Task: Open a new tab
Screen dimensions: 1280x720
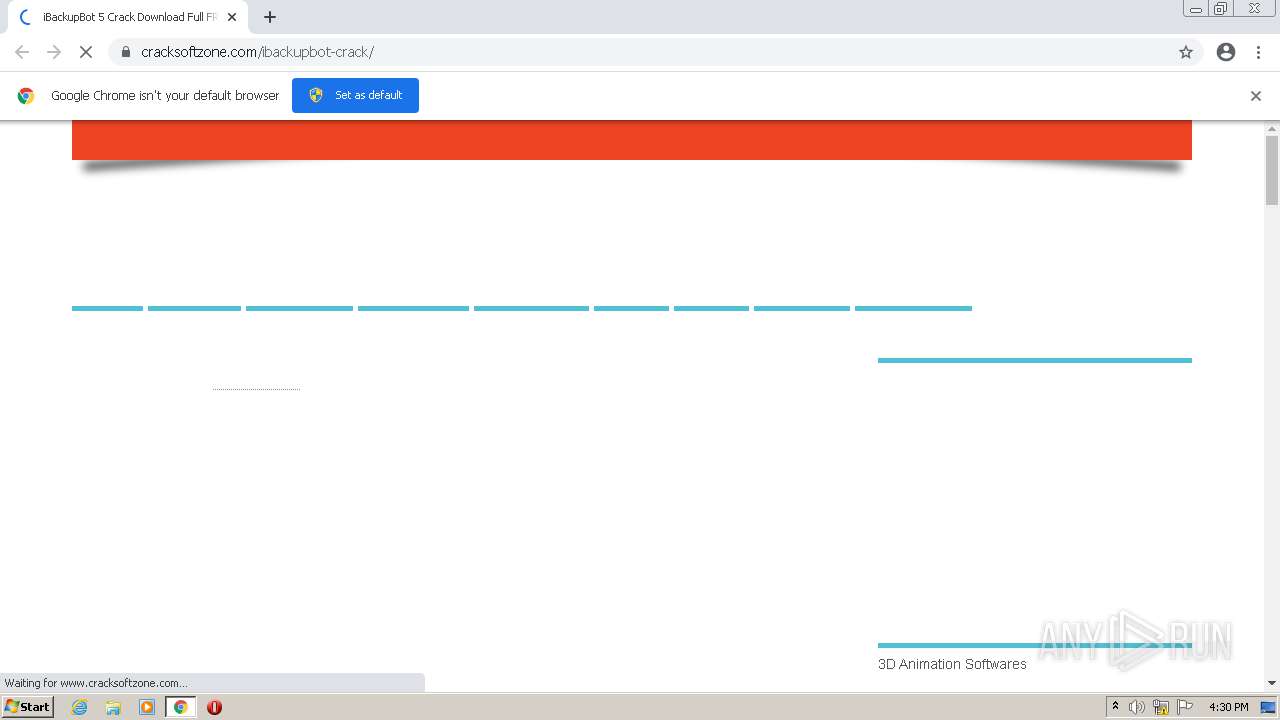Action: click(269, 17)
